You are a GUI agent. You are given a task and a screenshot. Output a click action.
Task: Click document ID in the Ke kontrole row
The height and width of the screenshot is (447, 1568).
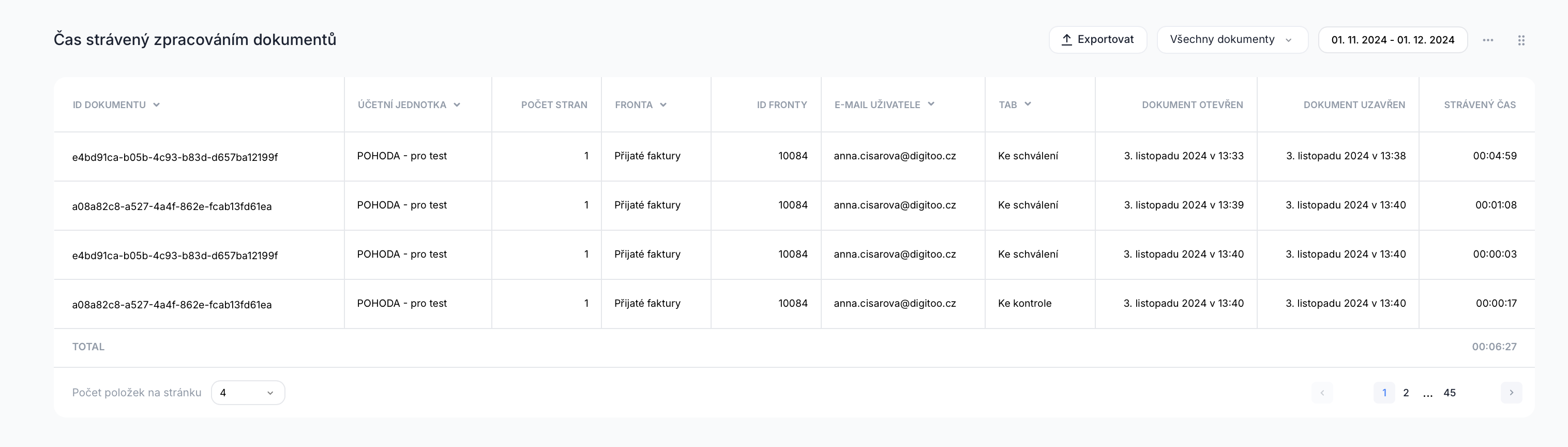[172, 305]
